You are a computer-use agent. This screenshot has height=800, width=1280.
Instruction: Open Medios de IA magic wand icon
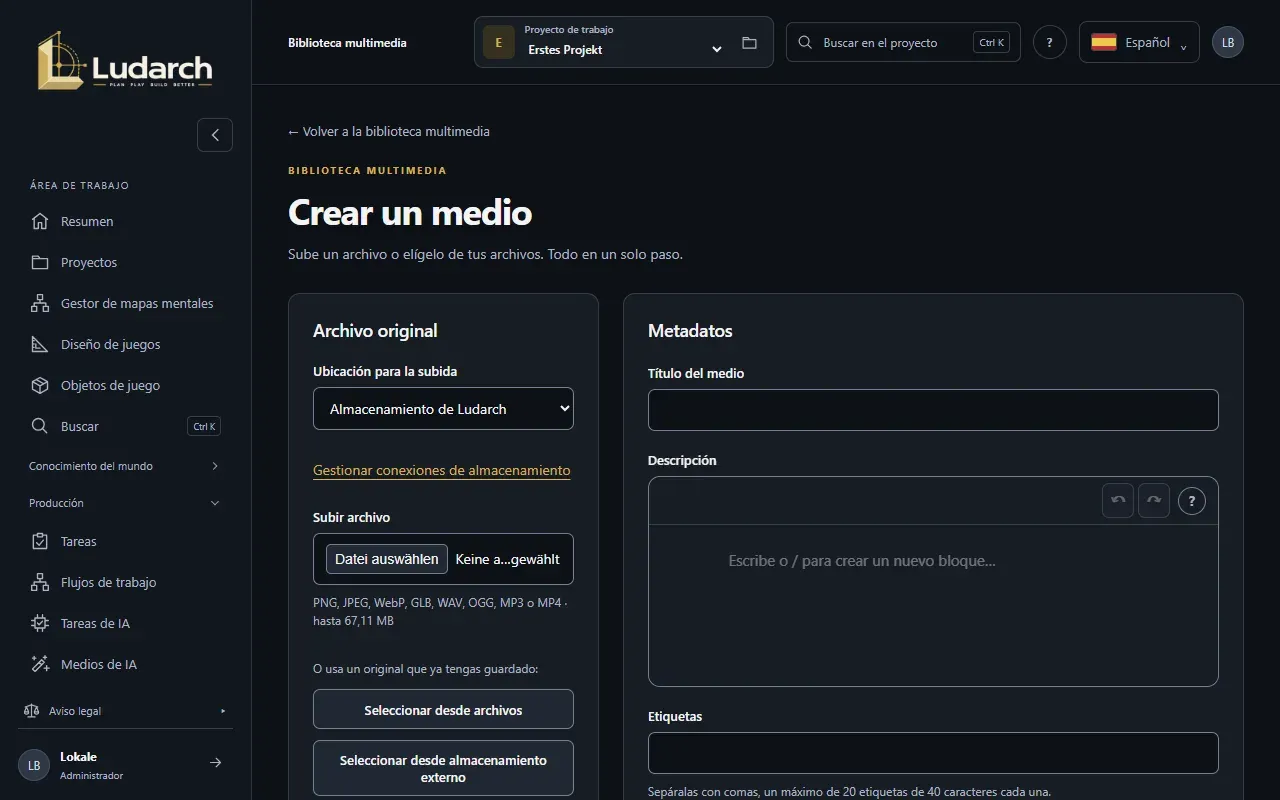click(40, 664)
